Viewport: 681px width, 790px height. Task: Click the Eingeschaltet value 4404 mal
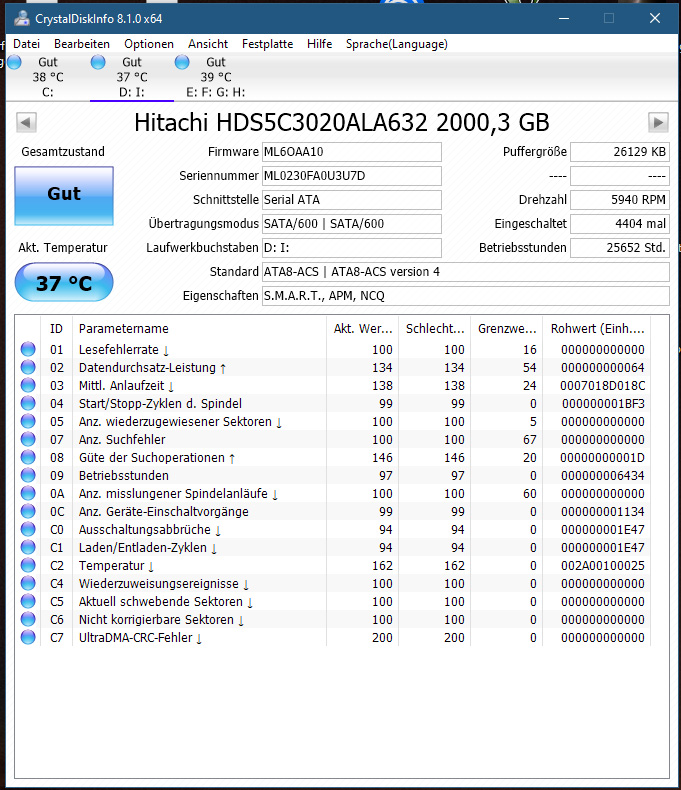[620, 224]
